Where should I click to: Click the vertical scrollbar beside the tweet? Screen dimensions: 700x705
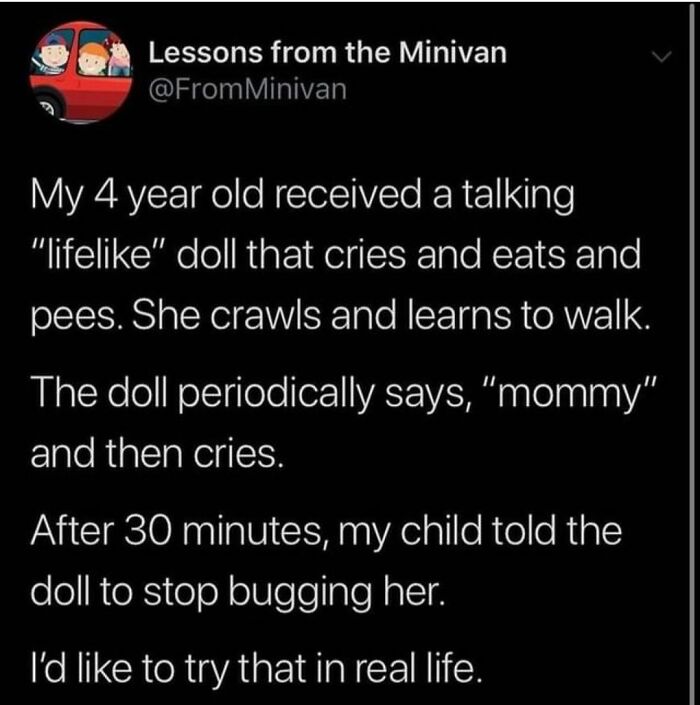[692, 352]
